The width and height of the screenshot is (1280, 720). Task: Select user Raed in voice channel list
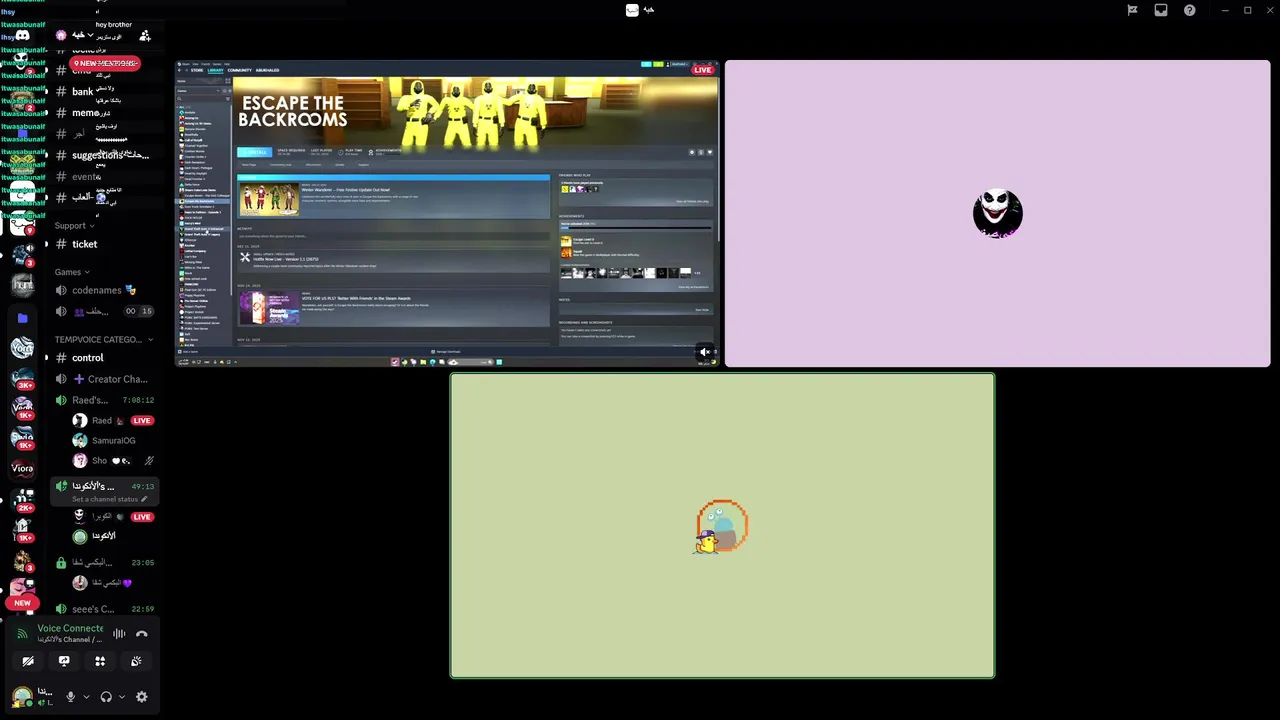pos(100,421)
